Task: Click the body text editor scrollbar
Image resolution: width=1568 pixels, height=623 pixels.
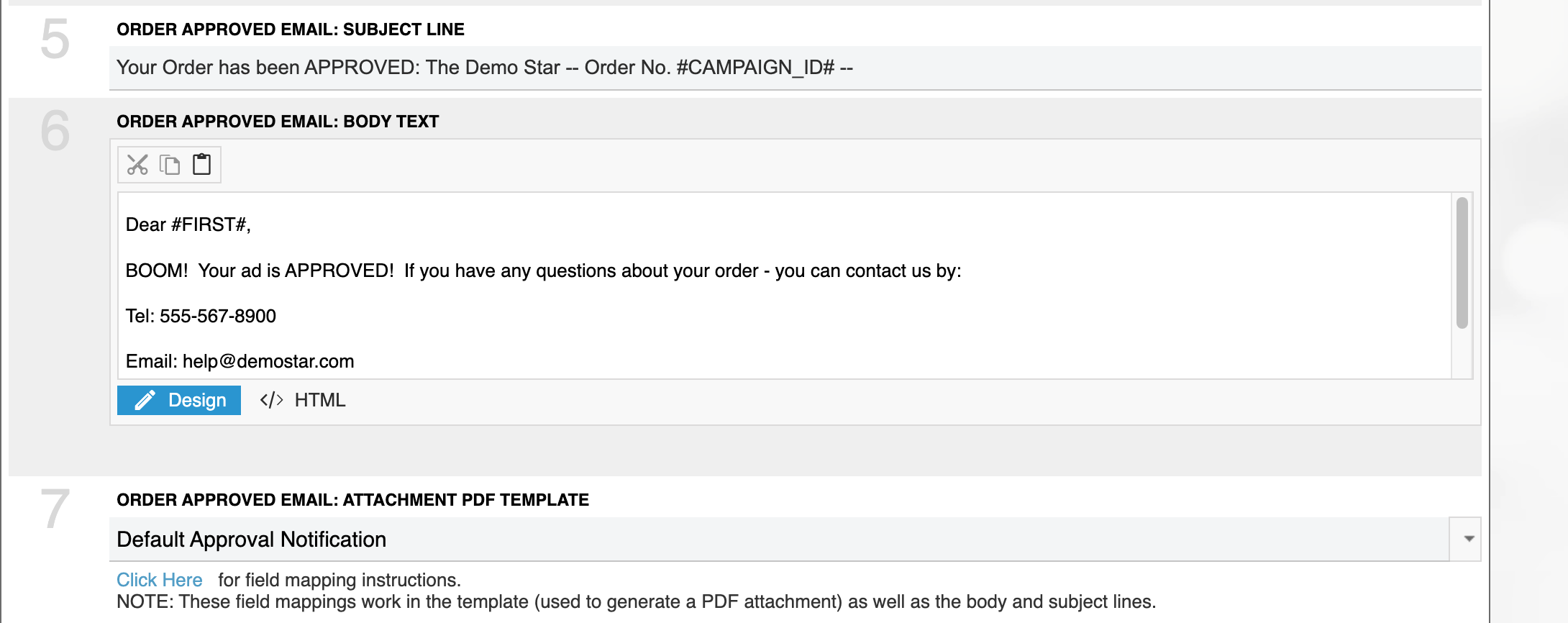Action: click(1462, 263)
